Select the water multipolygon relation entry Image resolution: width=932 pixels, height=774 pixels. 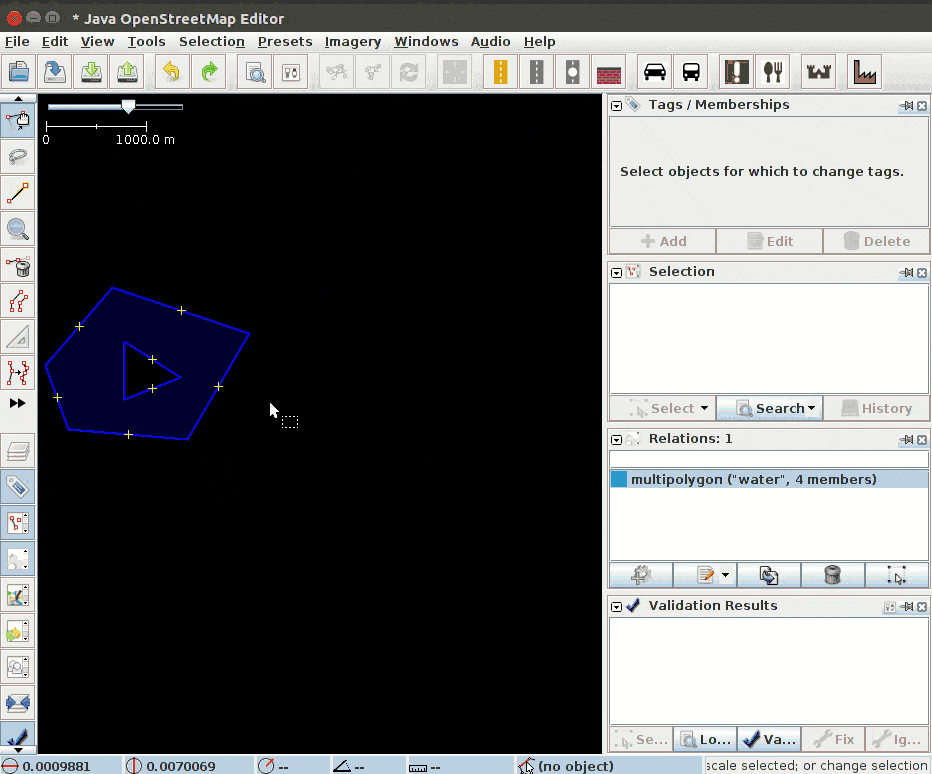tap(768, 480)
